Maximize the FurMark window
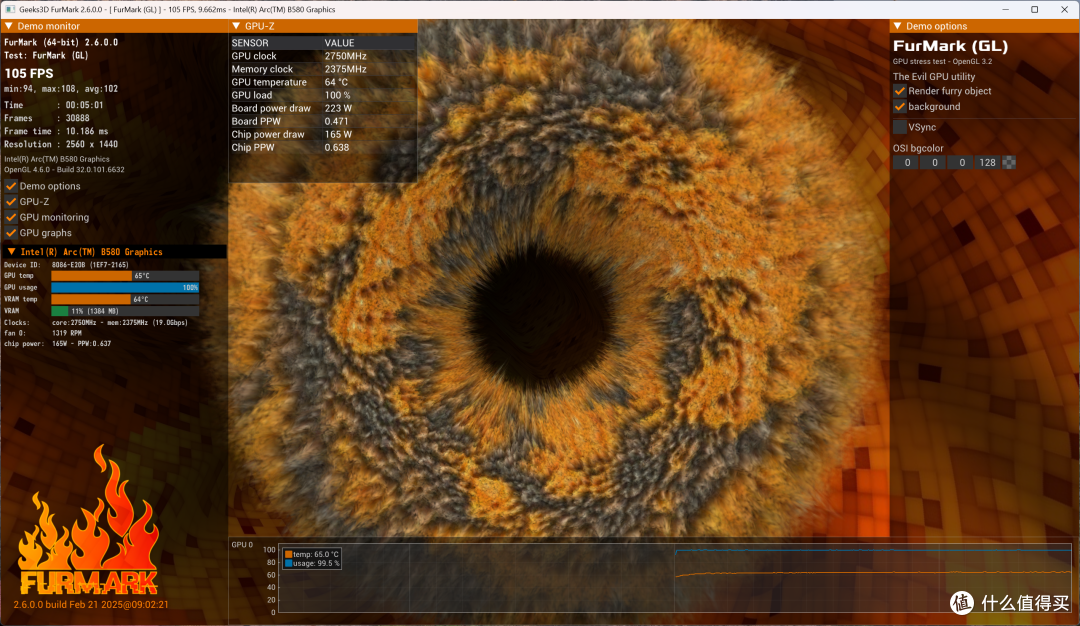This screenshot has width=1080, height=626. pos(1035,10)
